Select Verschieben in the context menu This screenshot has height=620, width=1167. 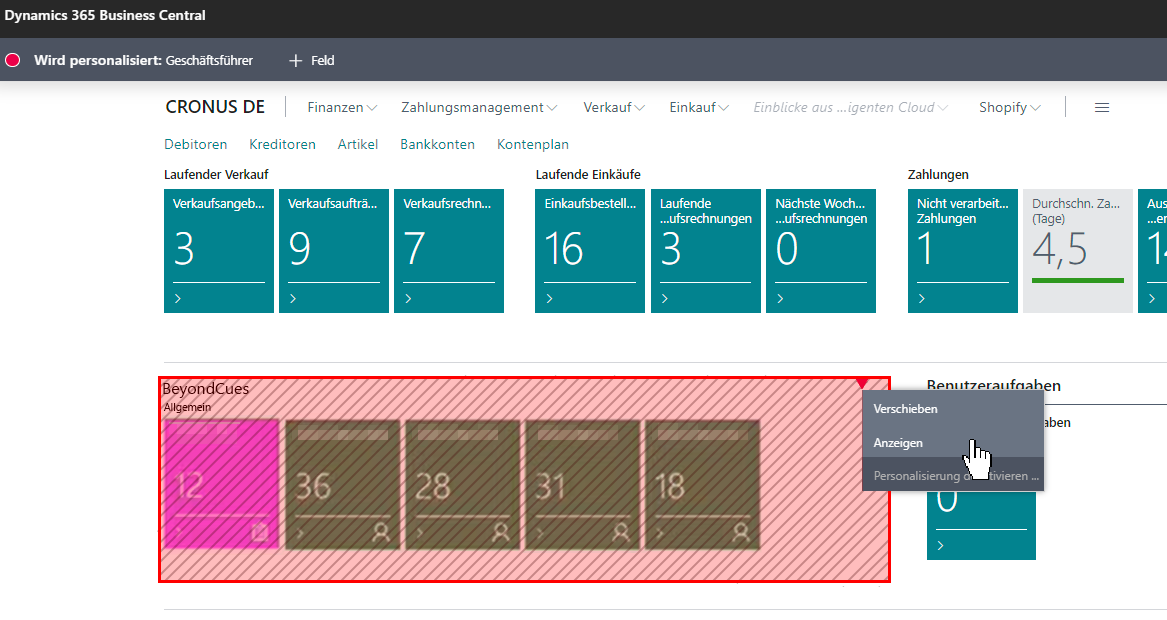pyautogui.click(x=906, y=408)
